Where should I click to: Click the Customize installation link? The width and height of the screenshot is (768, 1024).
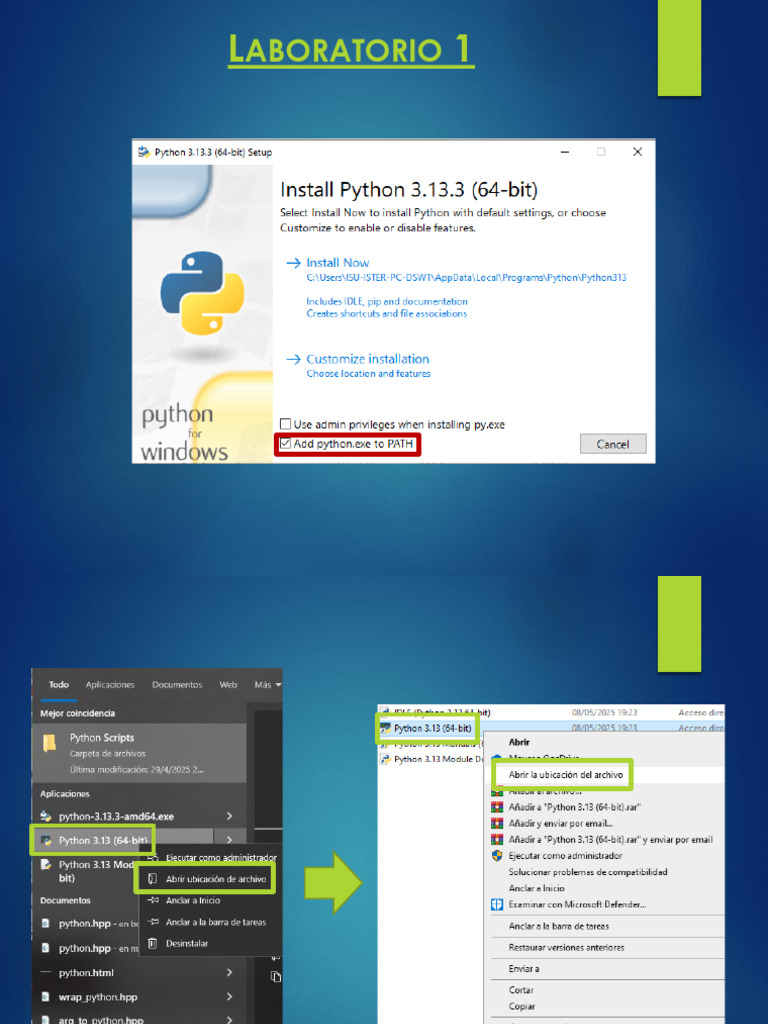pos(368,359)
